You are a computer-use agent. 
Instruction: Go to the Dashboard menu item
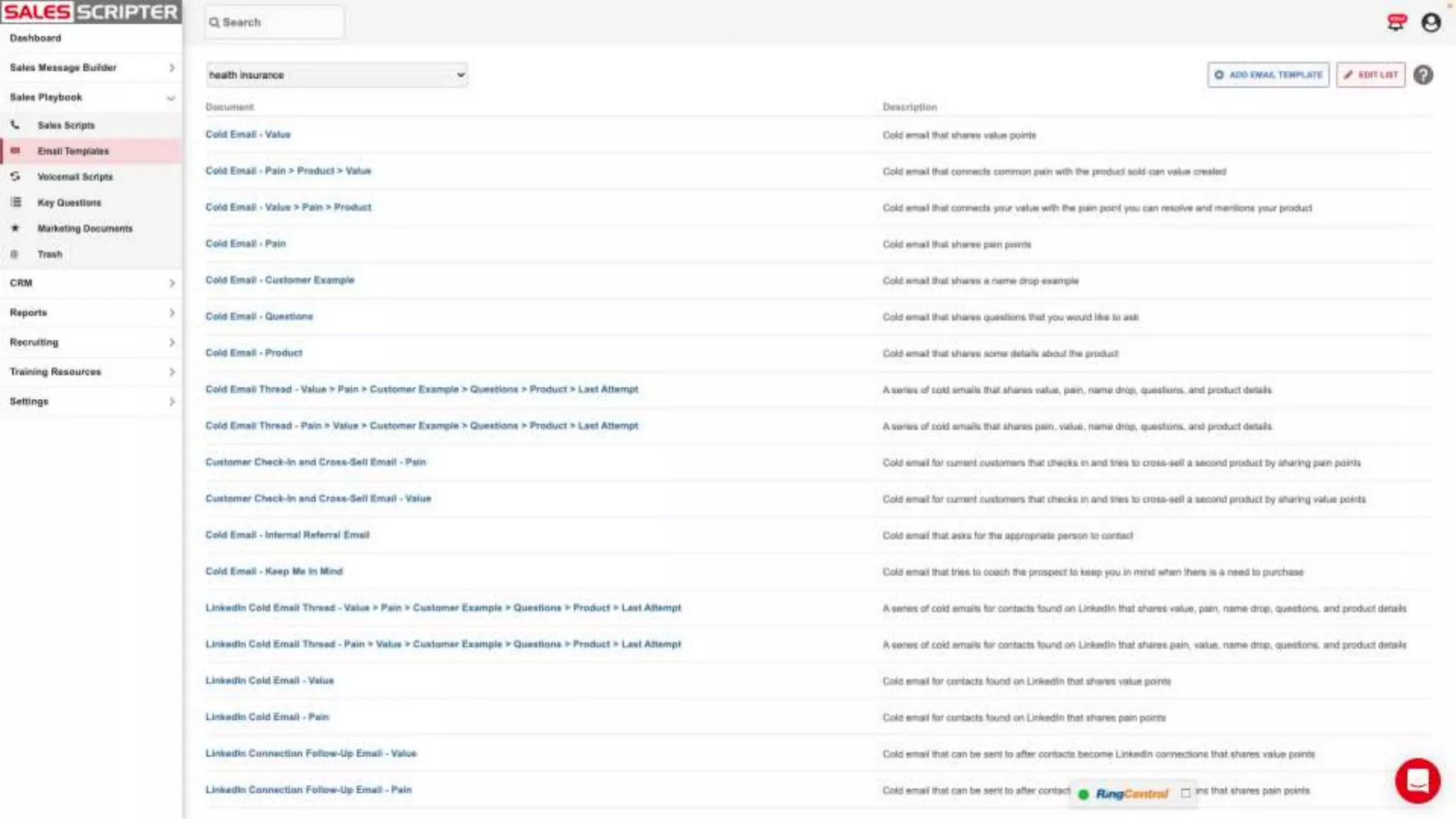click(x=36, y=38)
